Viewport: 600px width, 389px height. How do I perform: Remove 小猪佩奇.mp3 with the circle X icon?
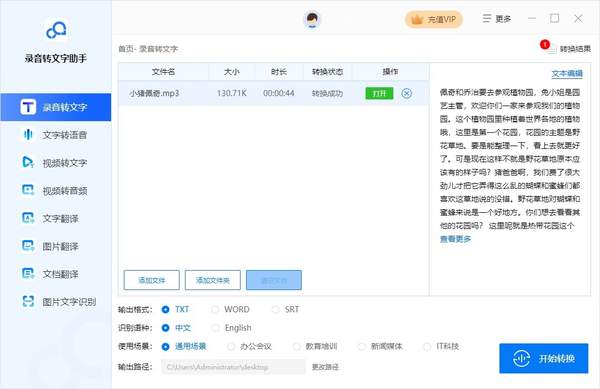point(406,93)
